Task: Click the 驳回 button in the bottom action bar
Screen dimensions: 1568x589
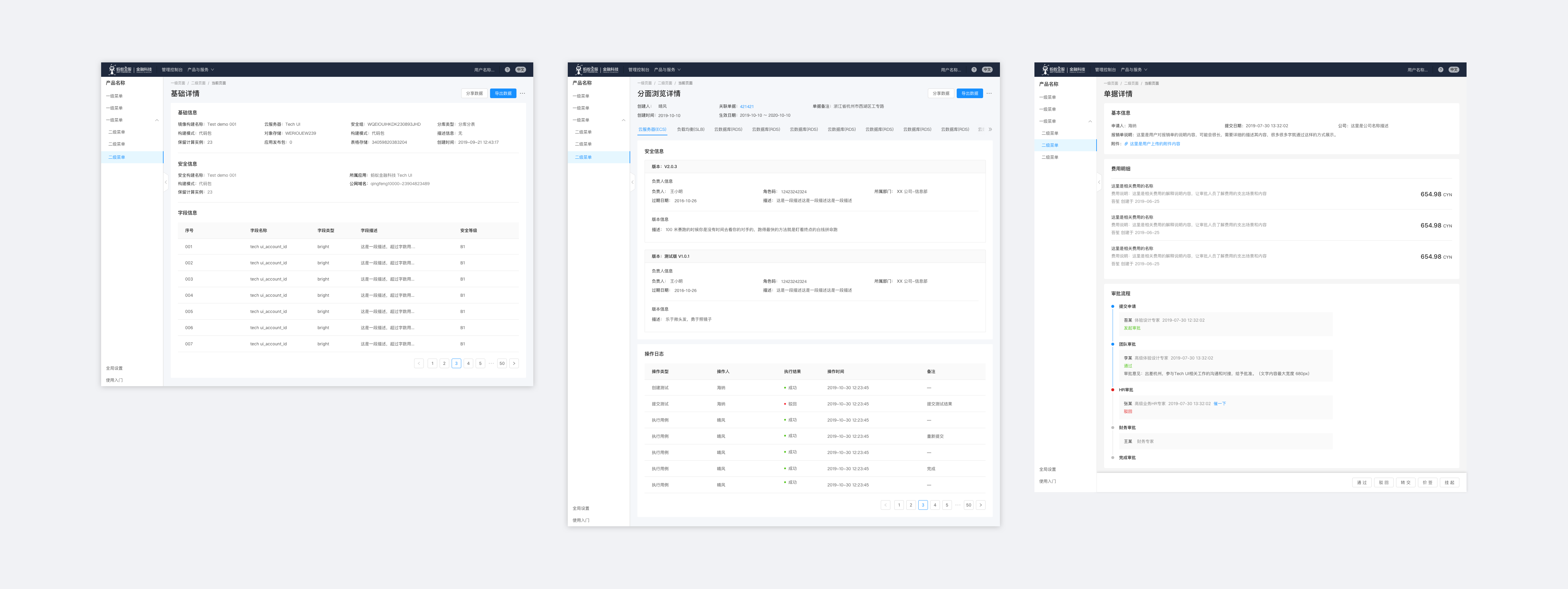Action: point(1383,482)
